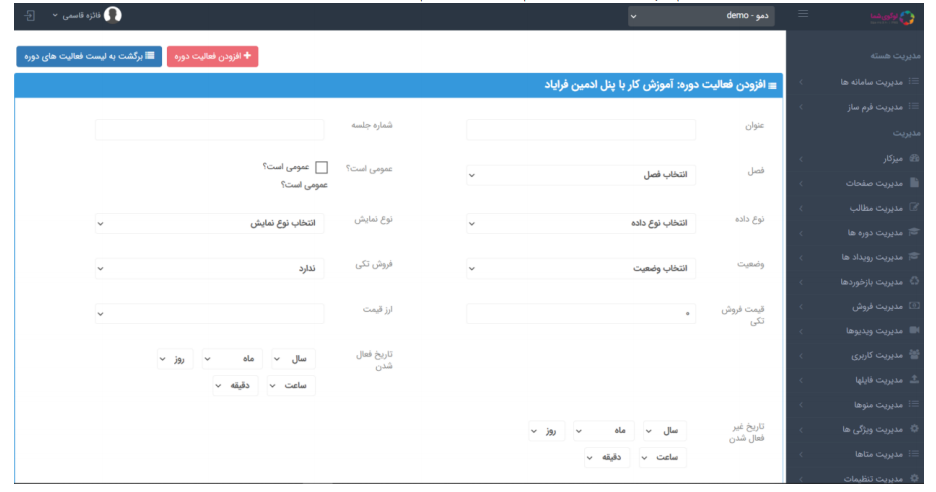This screenshot has width=936, height=492.
Task: Toggle the hamburger sidebar menu icon
Action: 803,14
